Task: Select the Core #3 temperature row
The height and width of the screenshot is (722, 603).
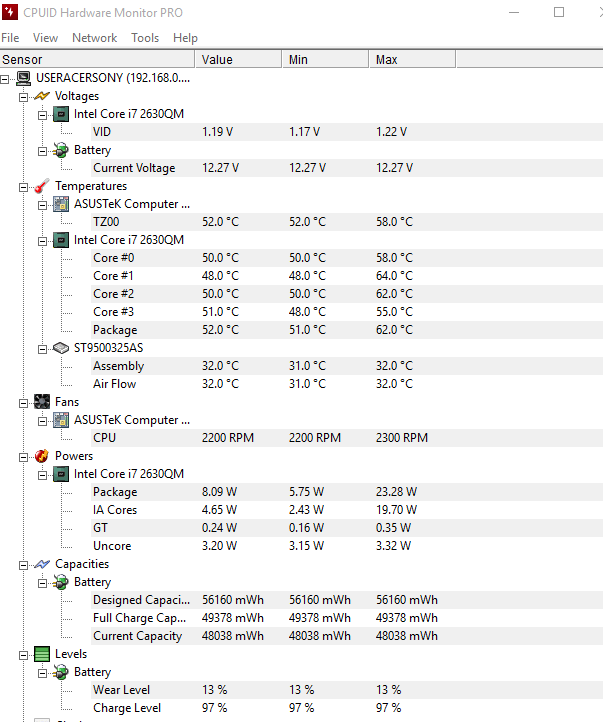Action: [347, 312]
